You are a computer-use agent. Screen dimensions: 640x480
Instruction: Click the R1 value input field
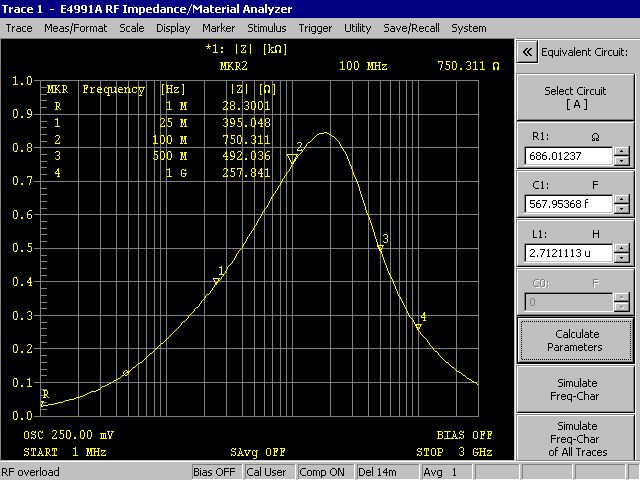tap(569, 156)
